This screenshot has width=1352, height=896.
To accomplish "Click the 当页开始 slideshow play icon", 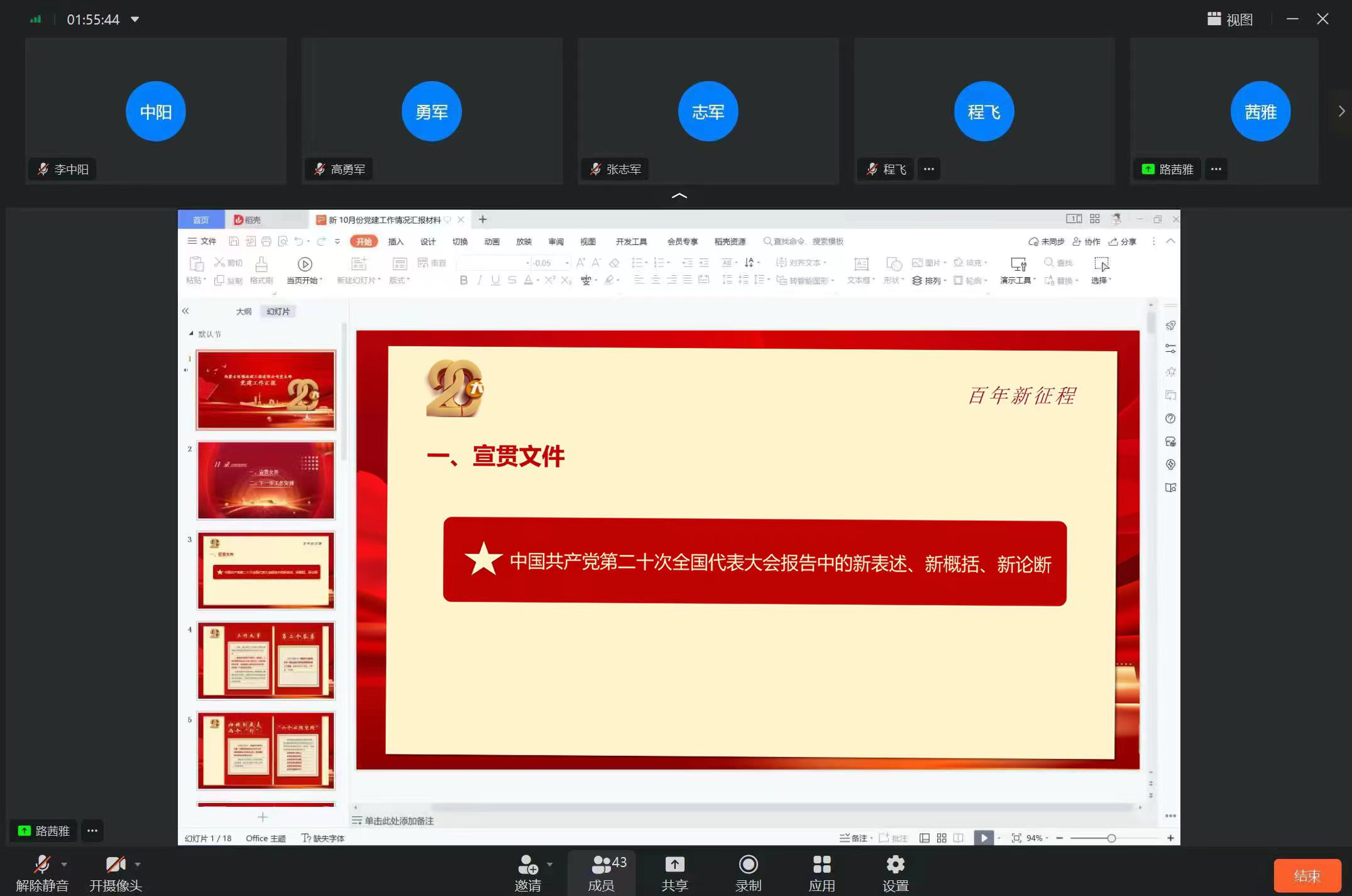I will click(305, 265).
